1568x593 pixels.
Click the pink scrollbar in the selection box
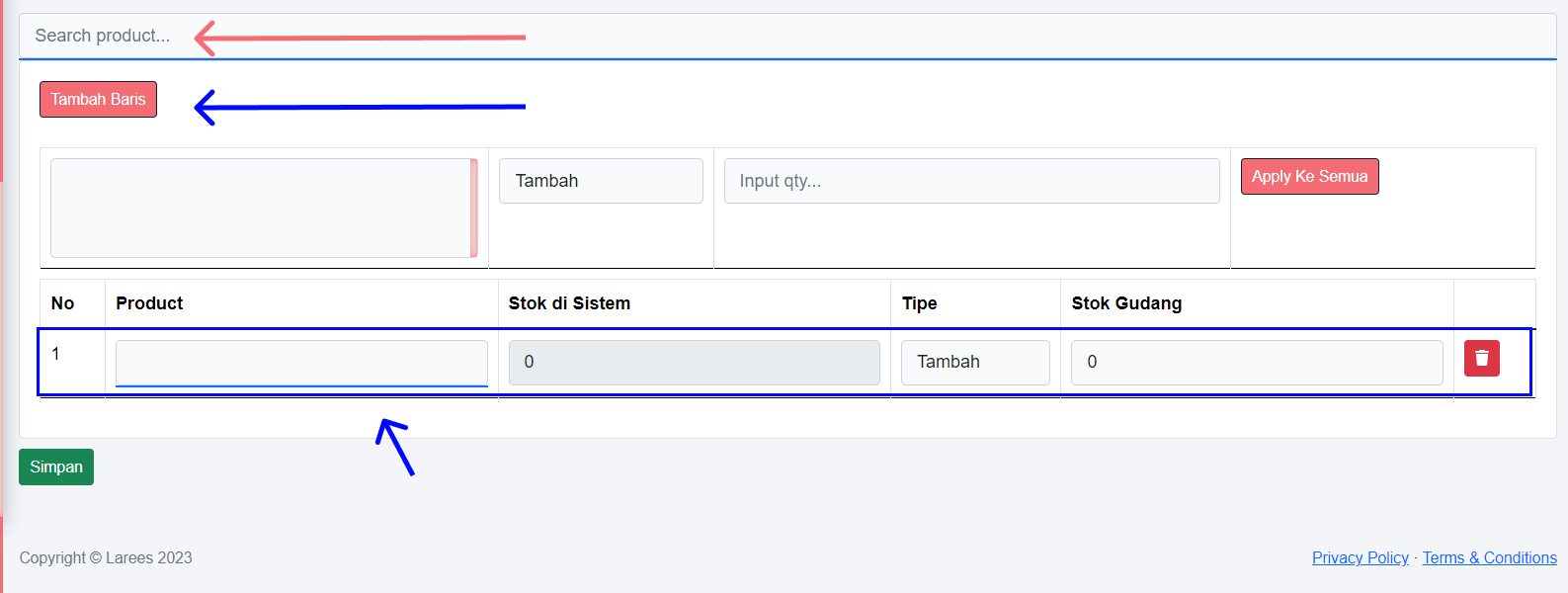pos(474,208)
